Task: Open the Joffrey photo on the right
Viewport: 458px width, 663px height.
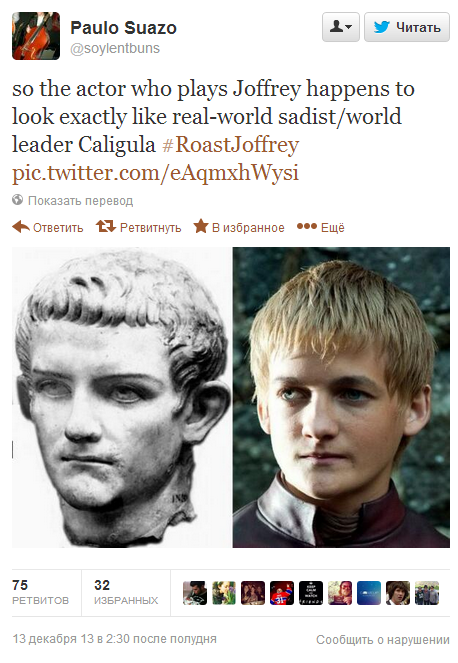Action: (x=341, y=397)
